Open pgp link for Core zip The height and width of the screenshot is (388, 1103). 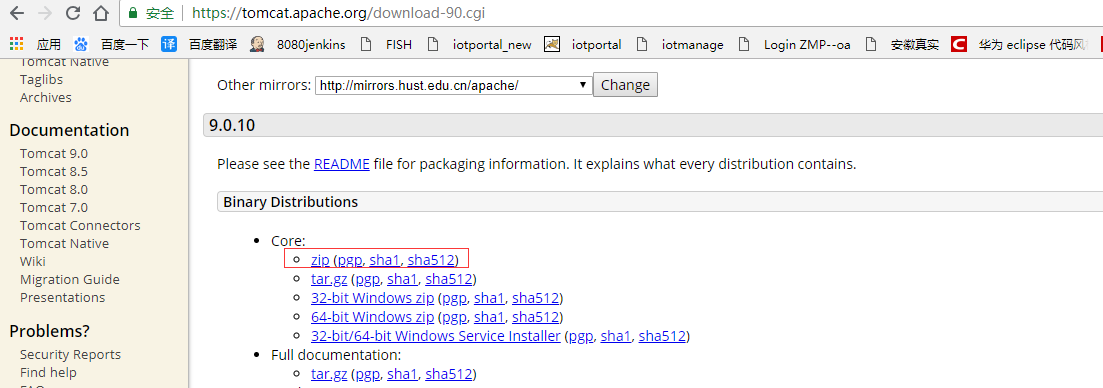350,260
